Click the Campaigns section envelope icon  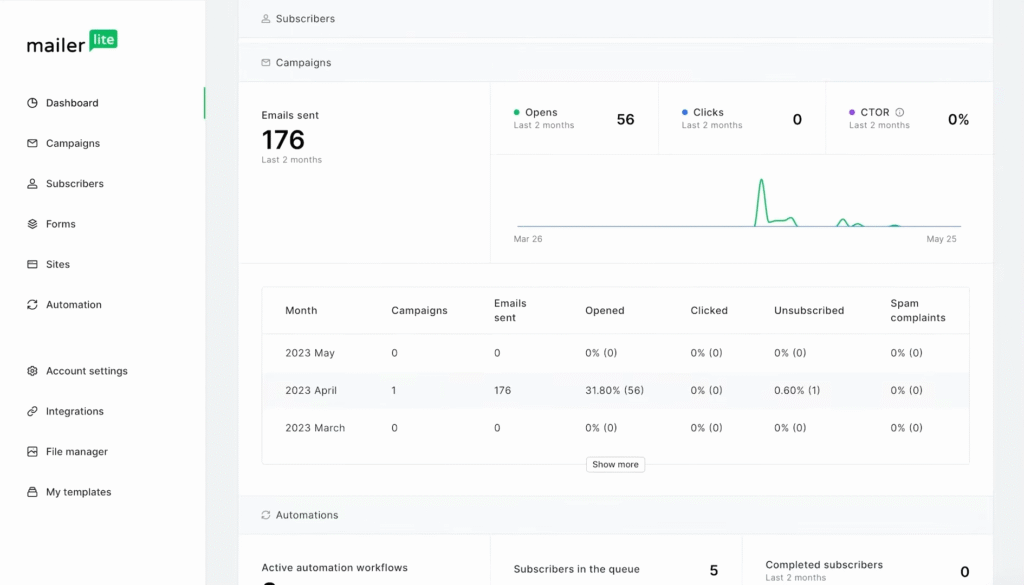tap(264, 62)
